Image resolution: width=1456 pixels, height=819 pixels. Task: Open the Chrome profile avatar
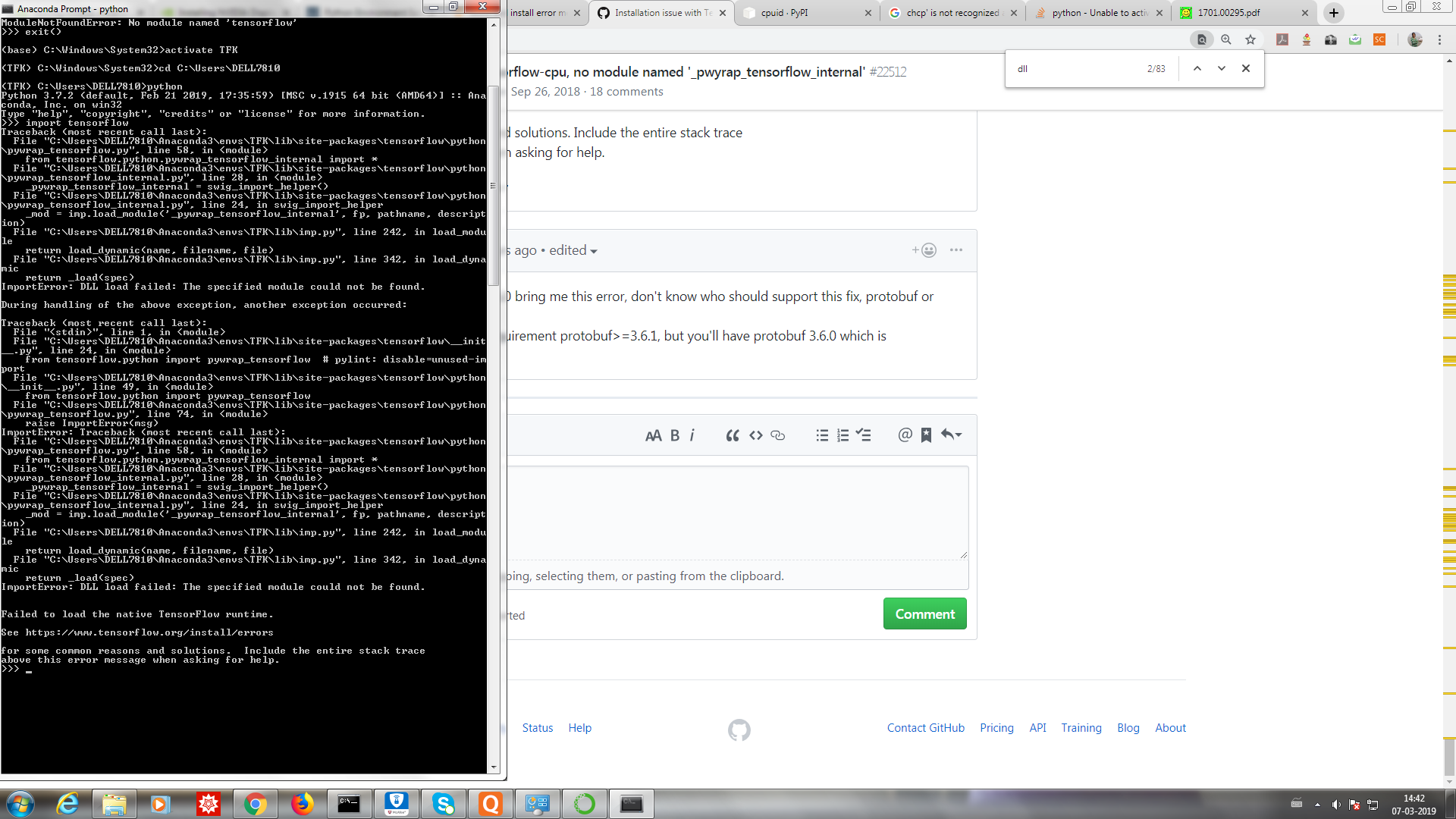(x=1415, y=39)
